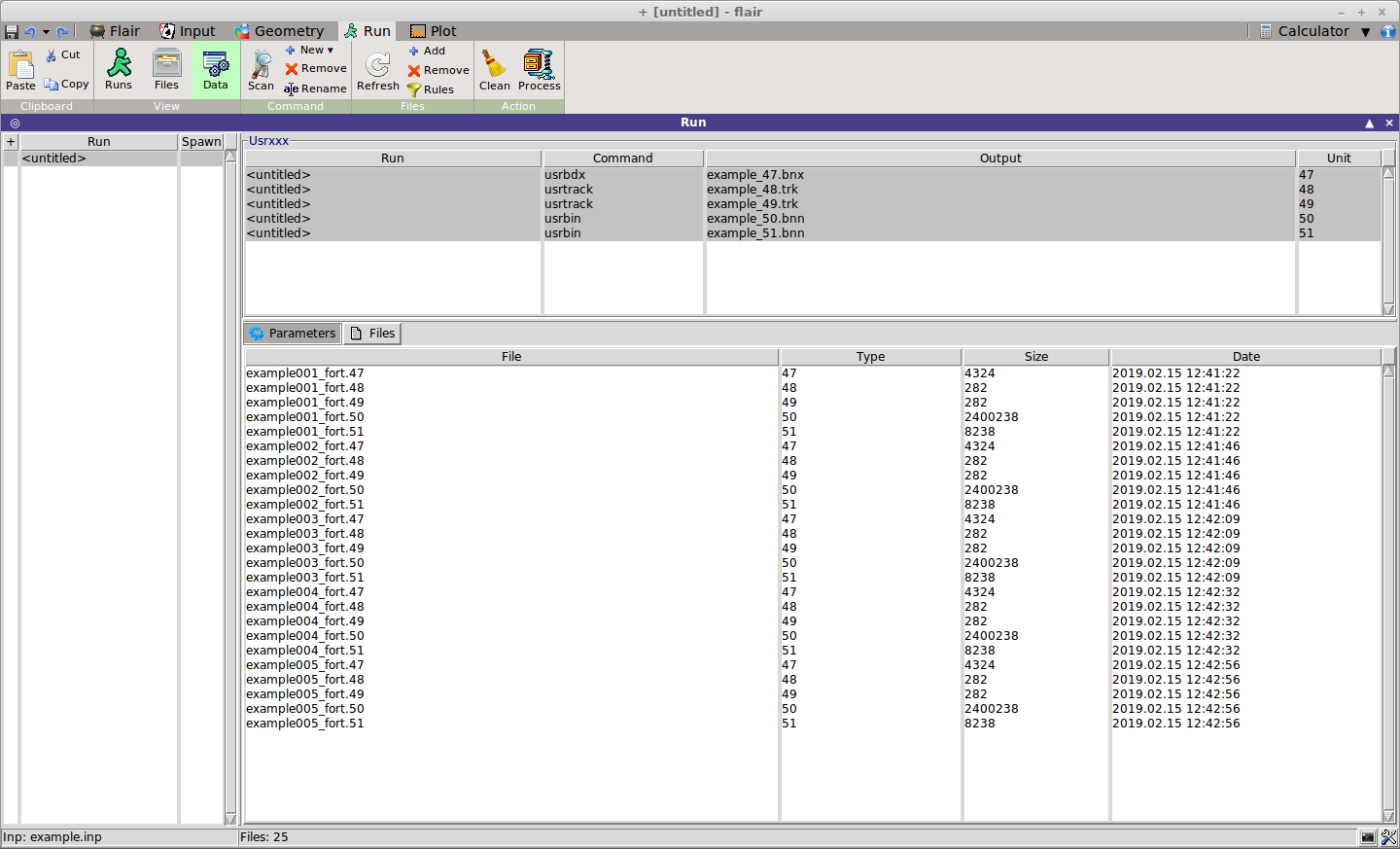1400x849 pixels.
Task: Switch to the Geometry tab
Action: [279, 31]
